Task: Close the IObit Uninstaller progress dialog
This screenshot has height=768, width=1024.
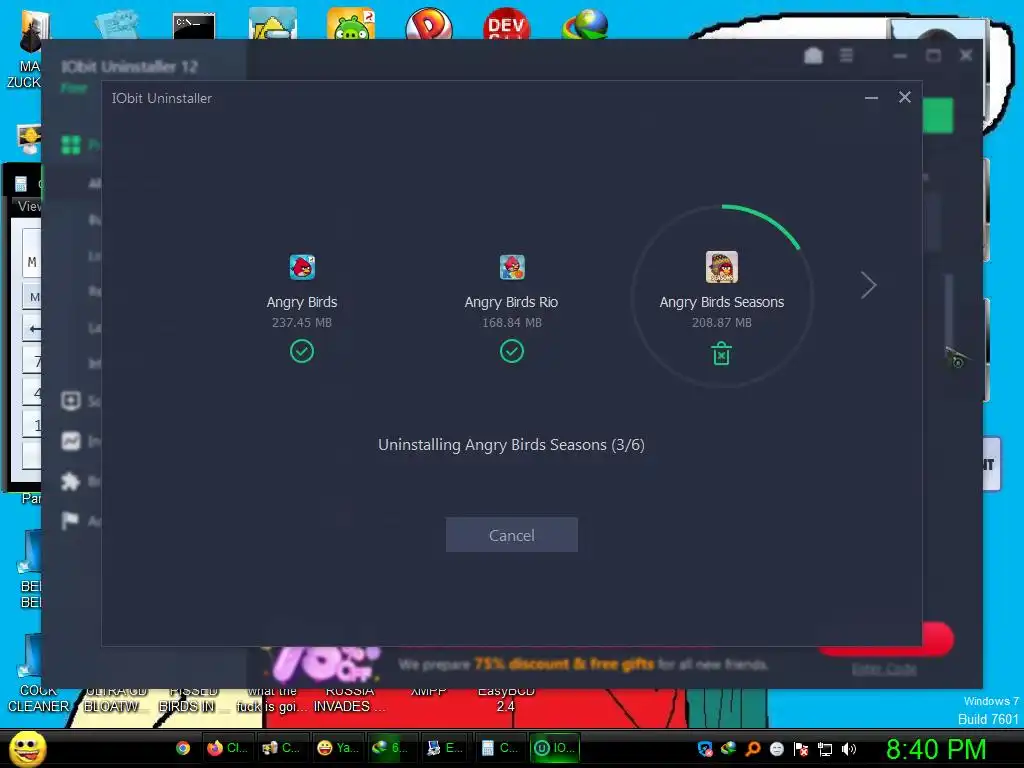Action: (x=904, y=97)
